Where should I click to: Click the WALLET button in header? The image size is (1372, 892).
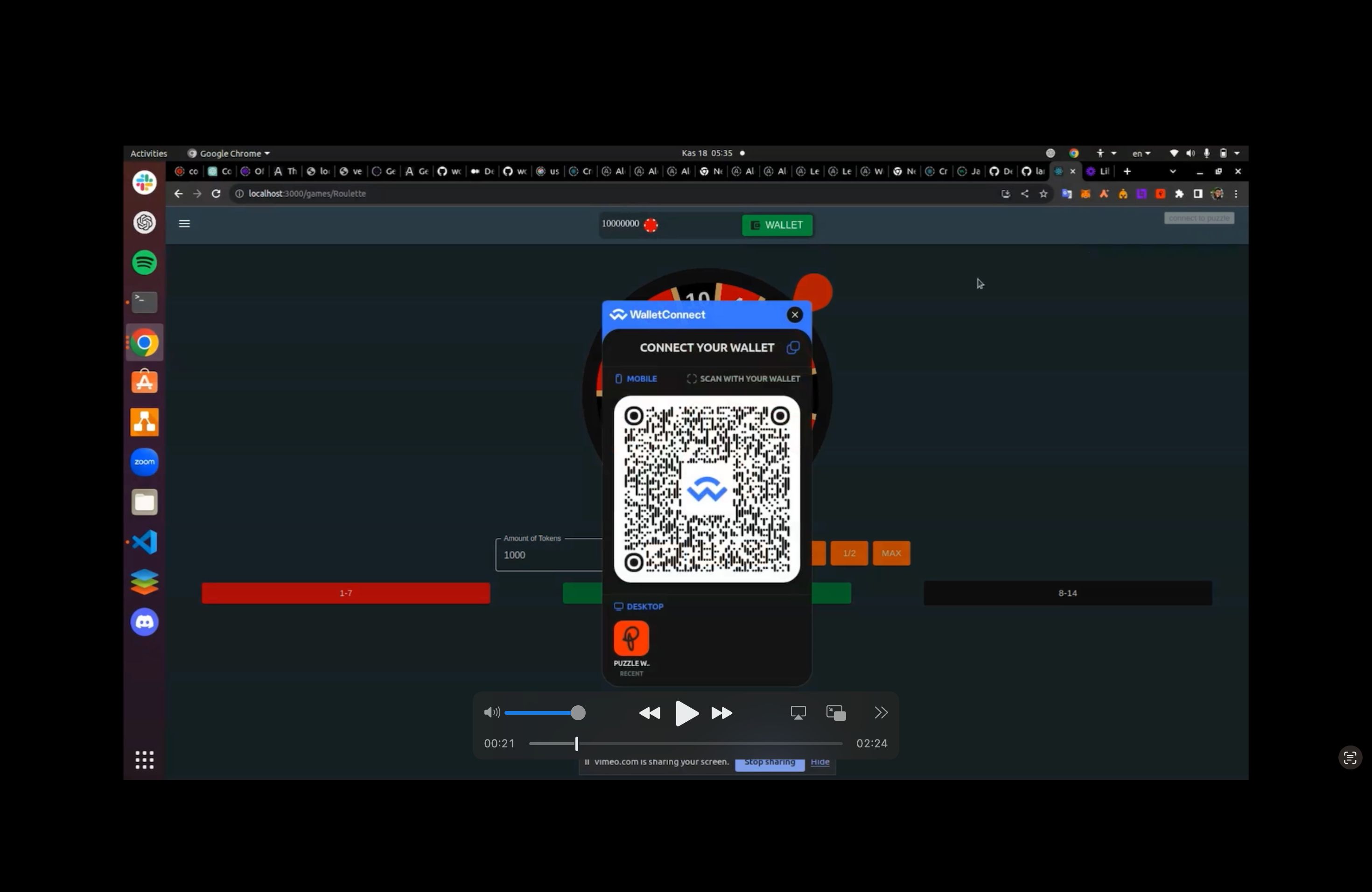coord(778,224)
